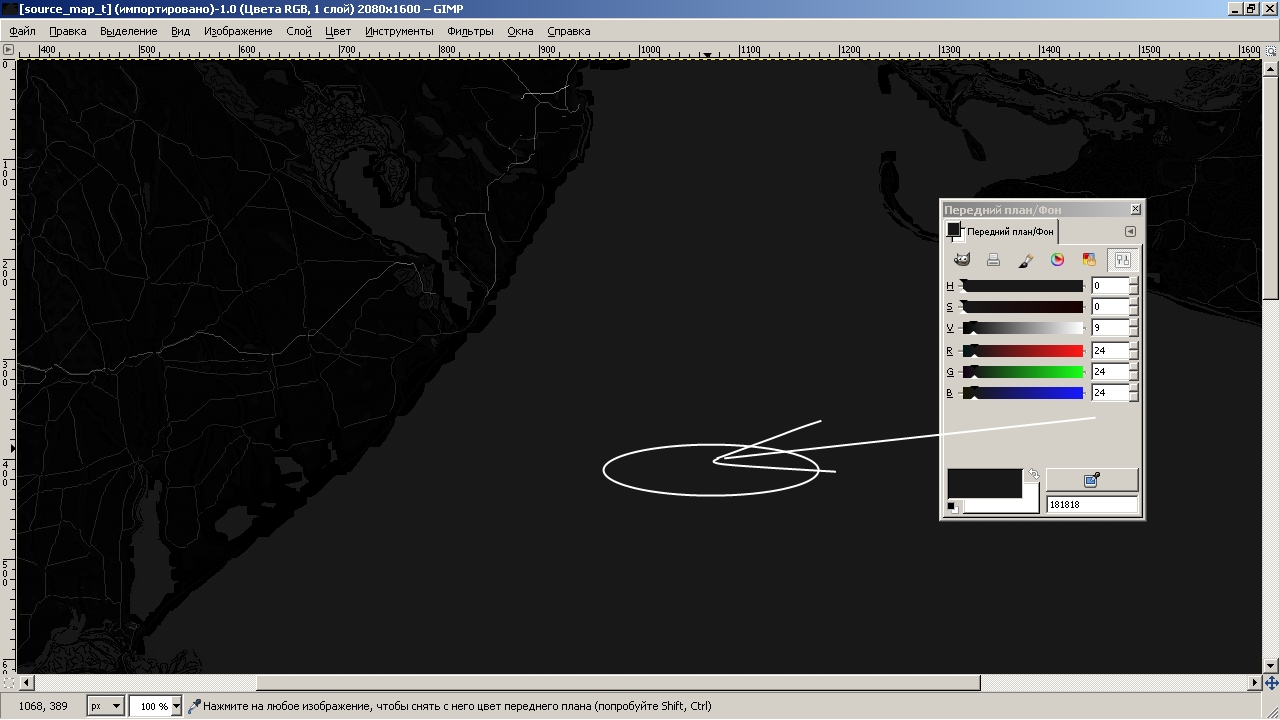Open the Watercolor brush color selector
This screenshot has width=1280, height=720.
(1025, 260)
